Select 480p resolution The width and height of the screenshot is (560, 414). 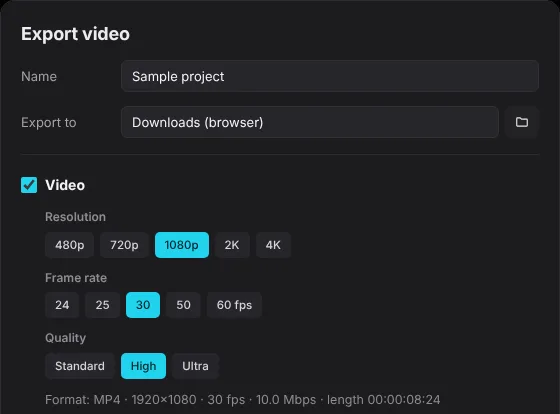coord(70,245)
